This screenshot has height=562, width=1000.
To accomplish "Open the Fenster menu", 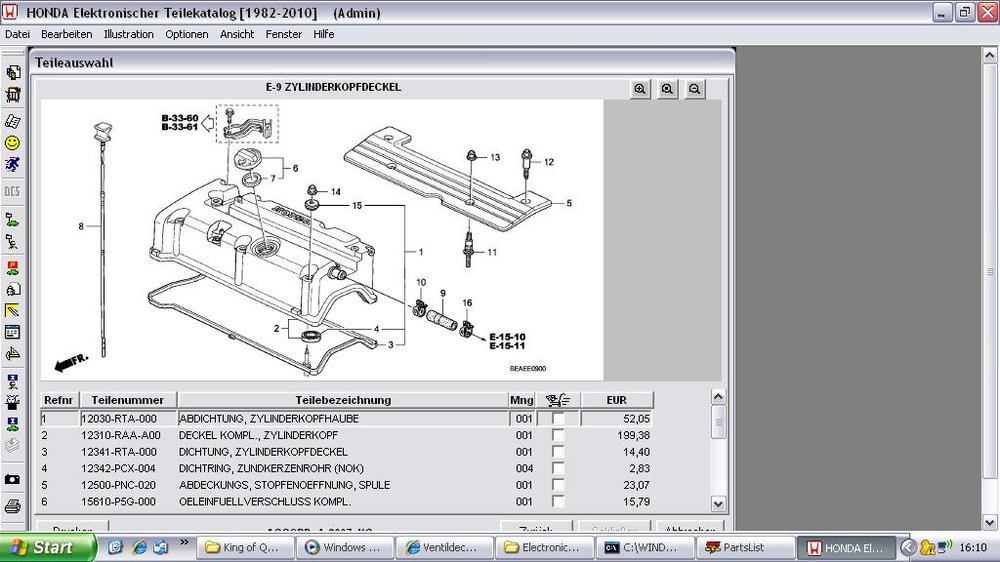I will [284, 34].
